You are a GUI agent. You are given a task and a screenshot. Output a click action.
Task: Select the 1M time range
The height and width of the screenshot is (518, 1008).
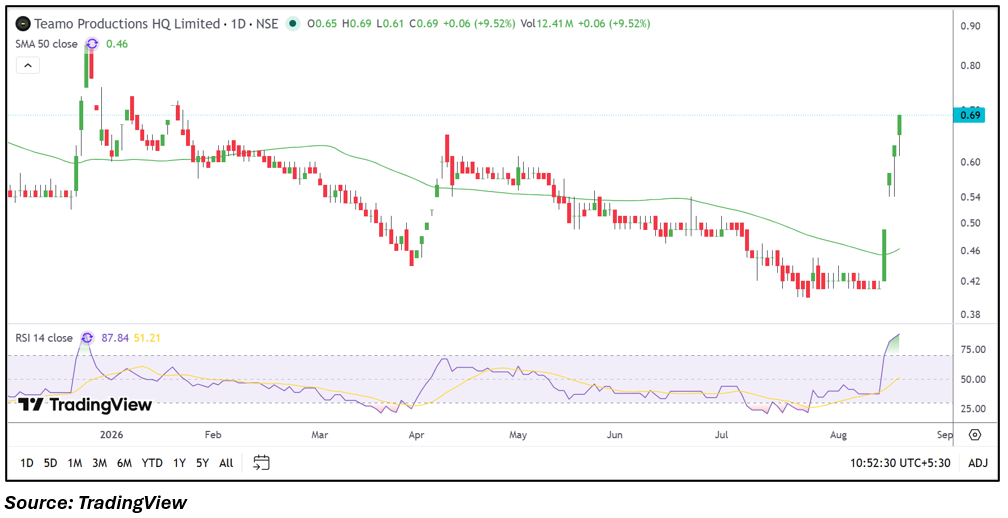[x=75, y=463]
